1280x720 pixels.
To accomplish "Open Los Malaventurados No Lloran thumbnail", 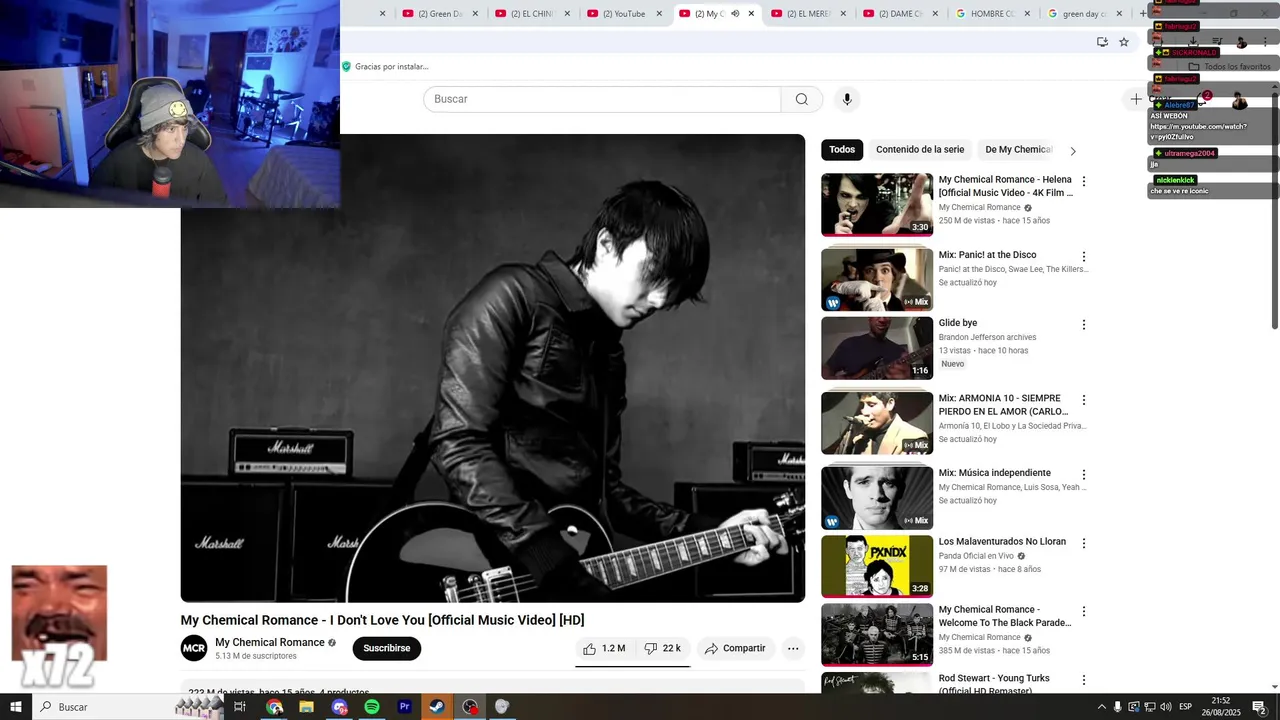I will (x=877, y=567).
